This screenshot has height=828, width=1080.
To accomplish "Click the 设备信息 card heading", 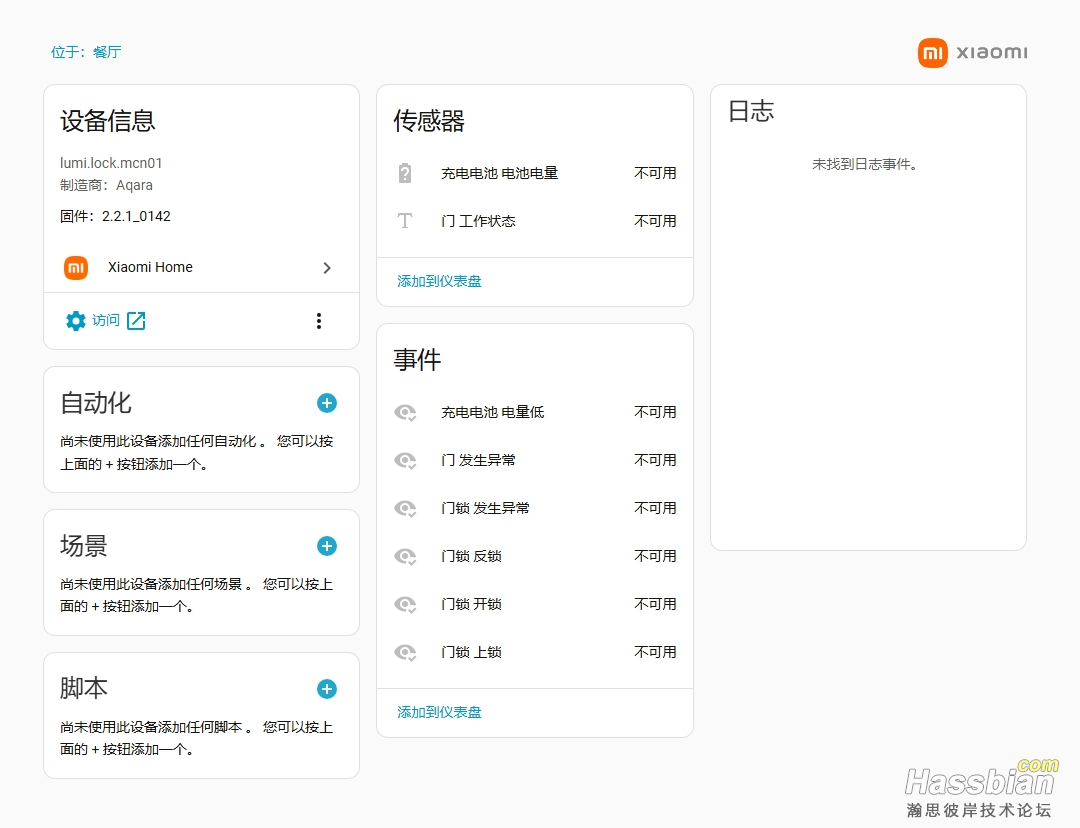I will point(108,121).
